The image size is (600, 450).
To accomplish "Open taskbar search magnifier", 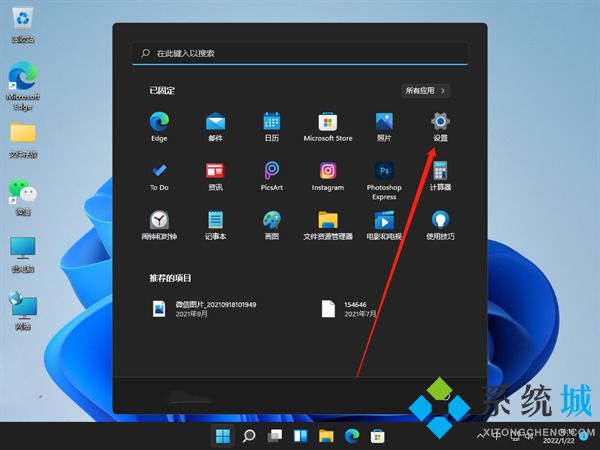I will click(249, 436).
